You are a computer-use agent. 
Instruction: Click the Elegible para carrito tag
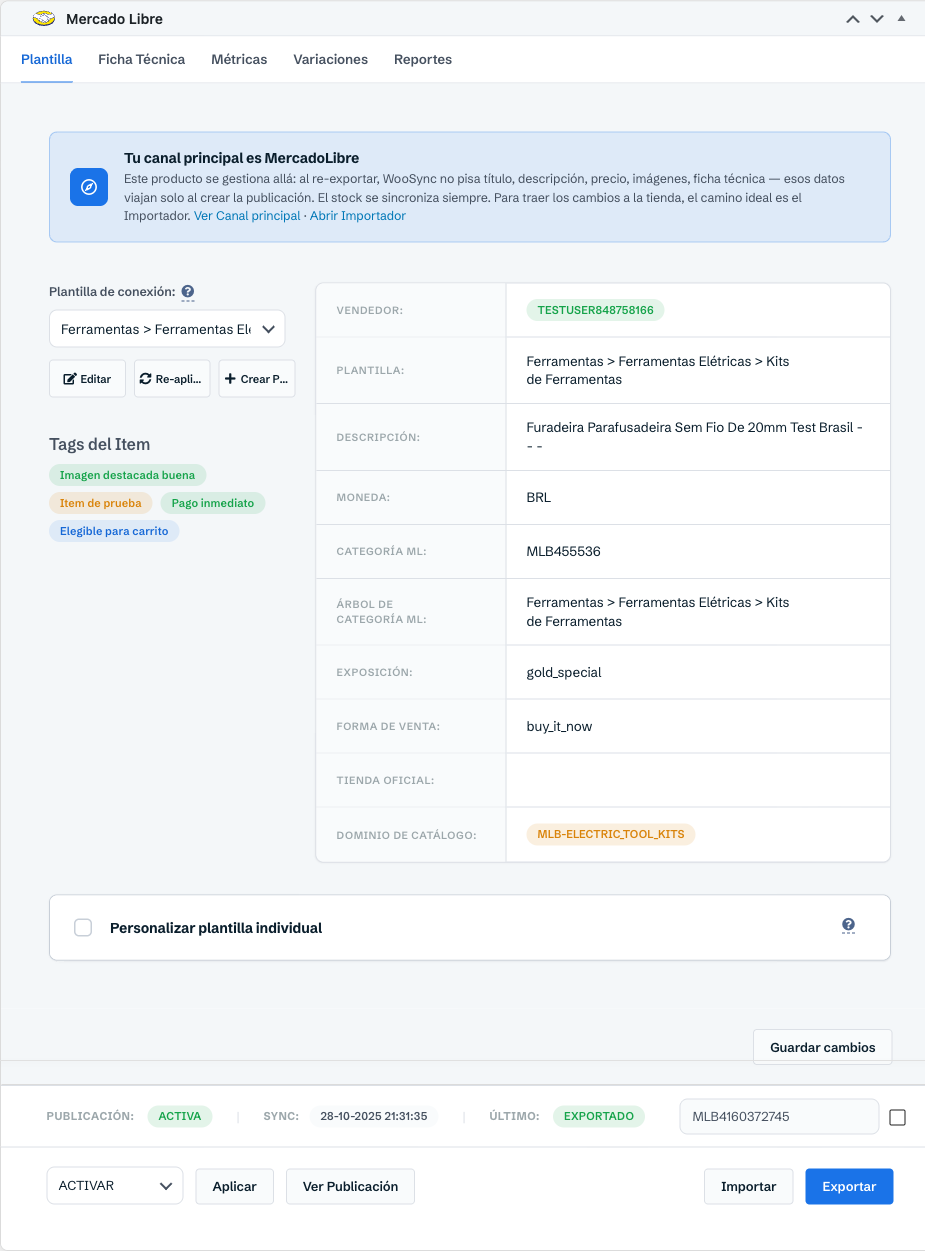(x=114, y=531)
